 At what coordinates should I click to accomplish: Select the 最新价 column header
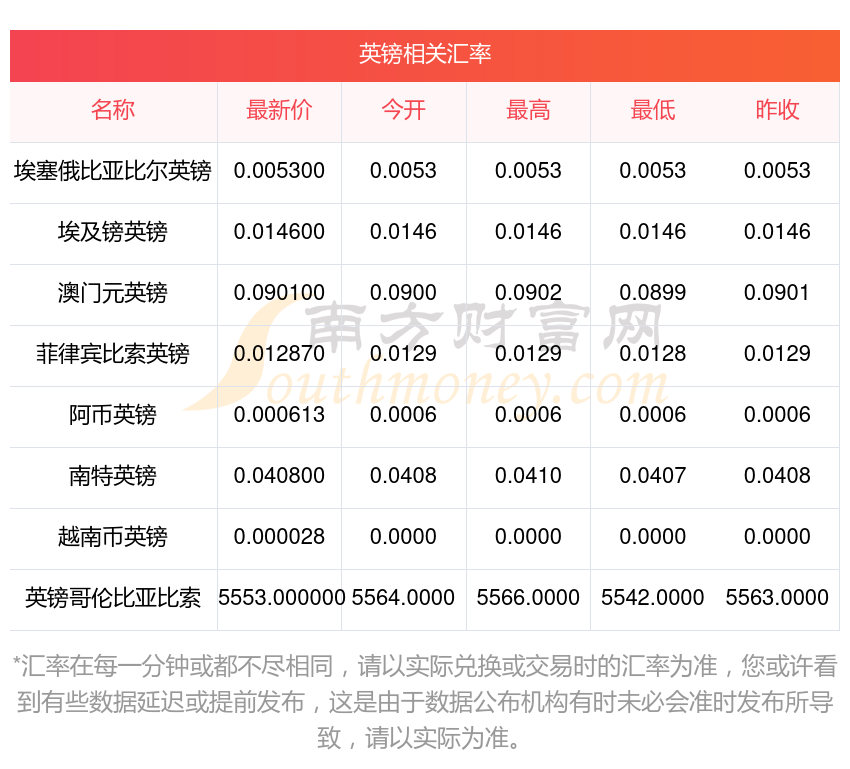279,110
